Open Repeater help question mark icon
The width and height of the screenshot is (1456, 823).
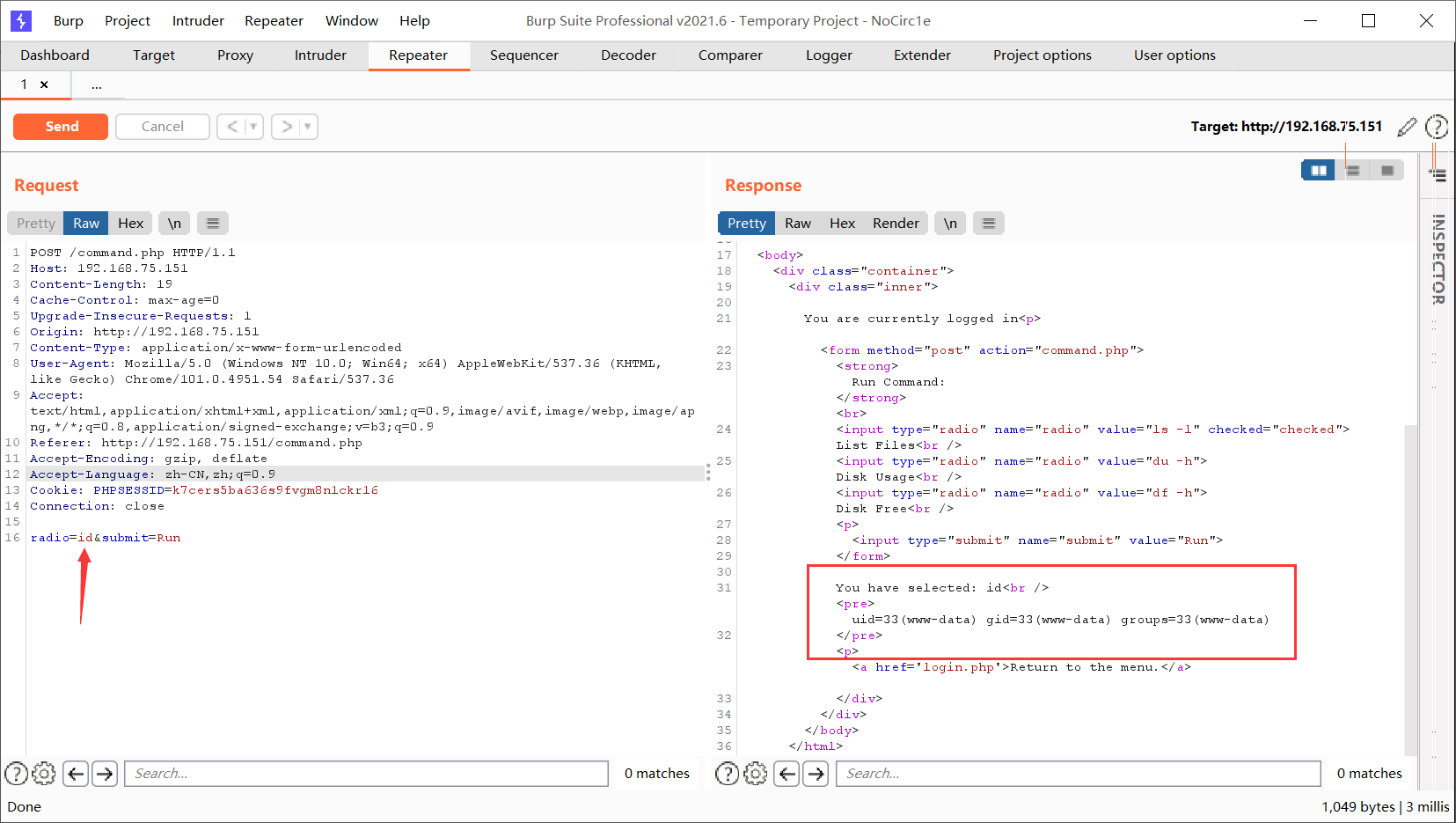point(1437,127)
